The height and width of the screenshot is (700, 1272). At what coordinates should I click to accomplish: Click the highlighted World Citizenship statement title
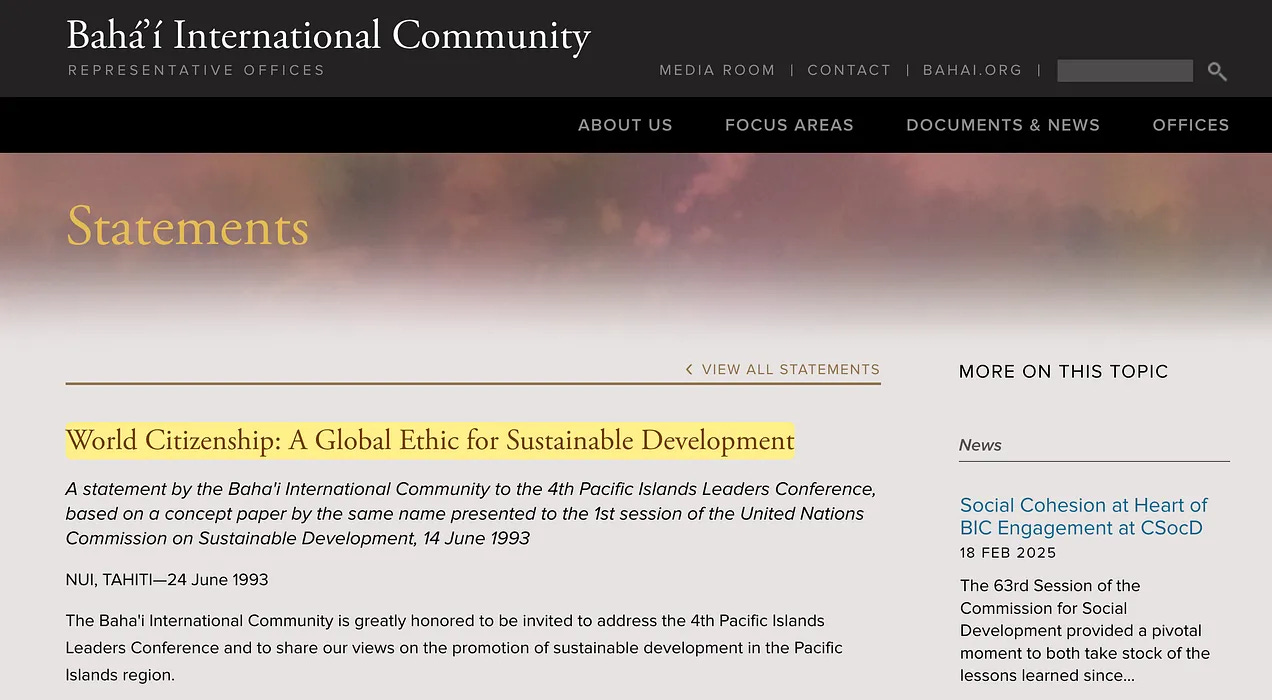(430, 440)
